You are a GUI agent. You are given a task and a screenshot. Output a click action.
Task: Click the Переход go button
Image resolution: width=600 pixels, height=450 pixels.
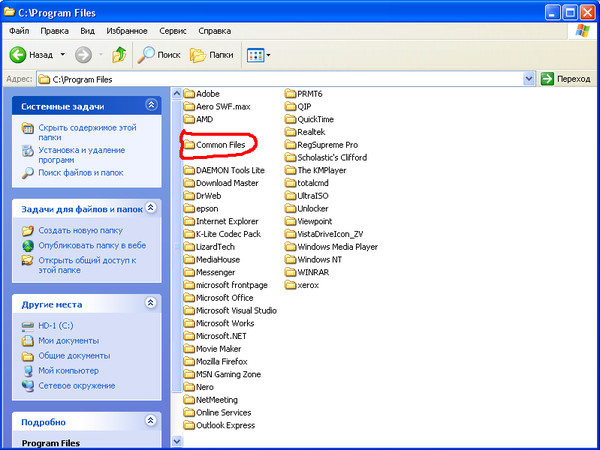[566, 79]
